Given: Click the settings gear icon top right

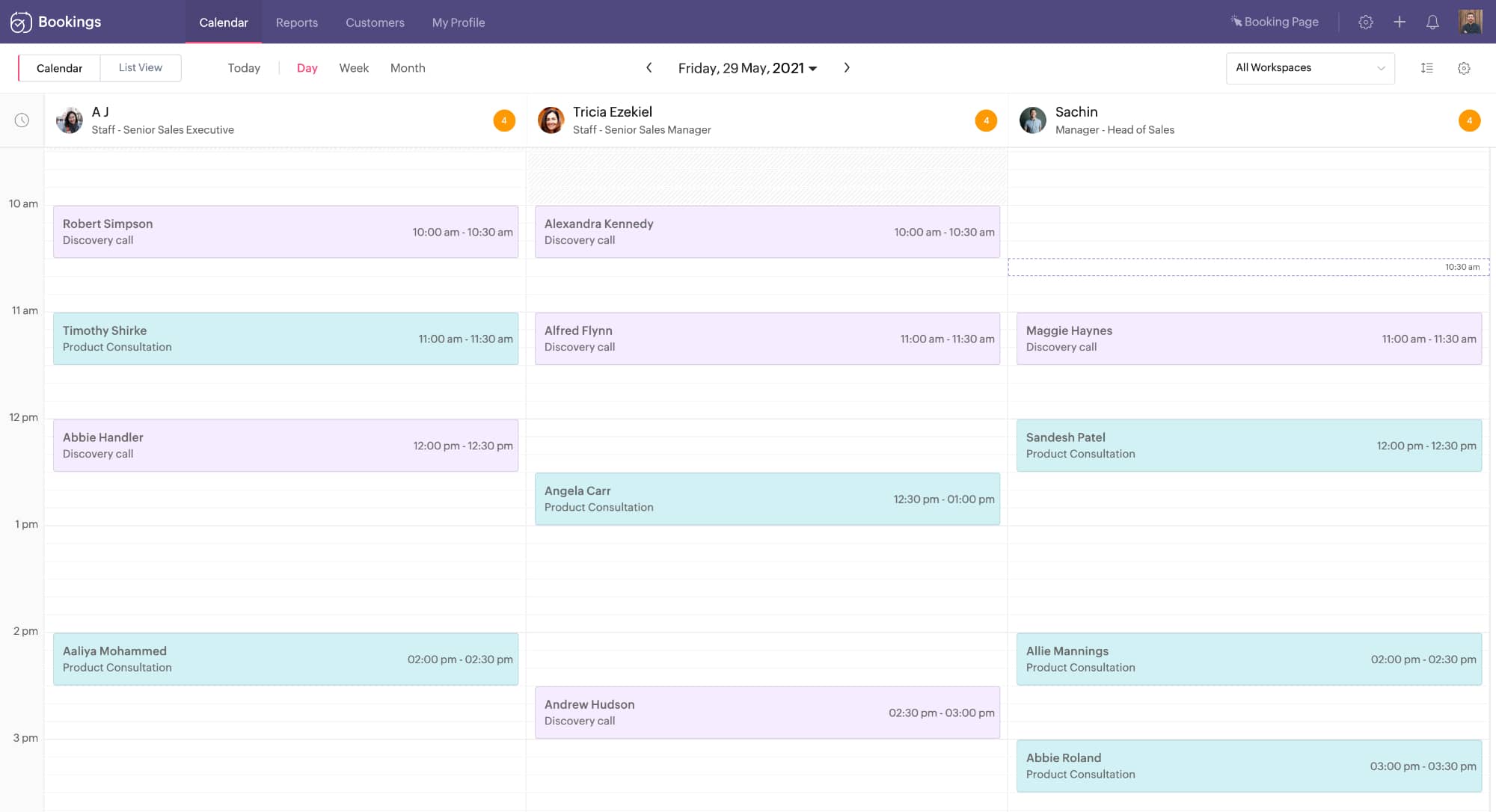Looking at the screenshot, I should pos(1364,21).
